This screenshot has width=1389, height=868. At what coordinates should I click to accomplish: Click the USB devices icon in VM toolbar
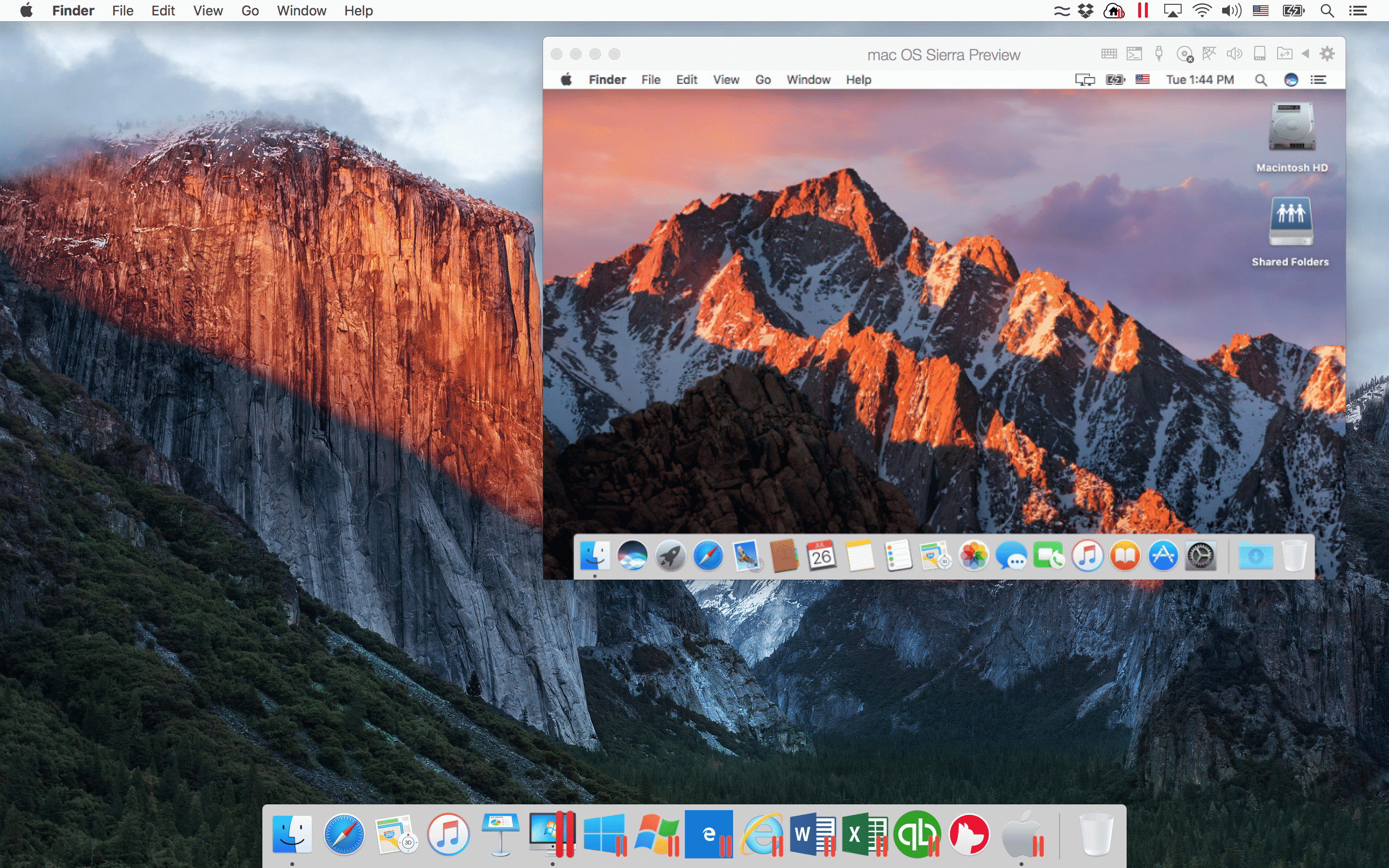1159,54
